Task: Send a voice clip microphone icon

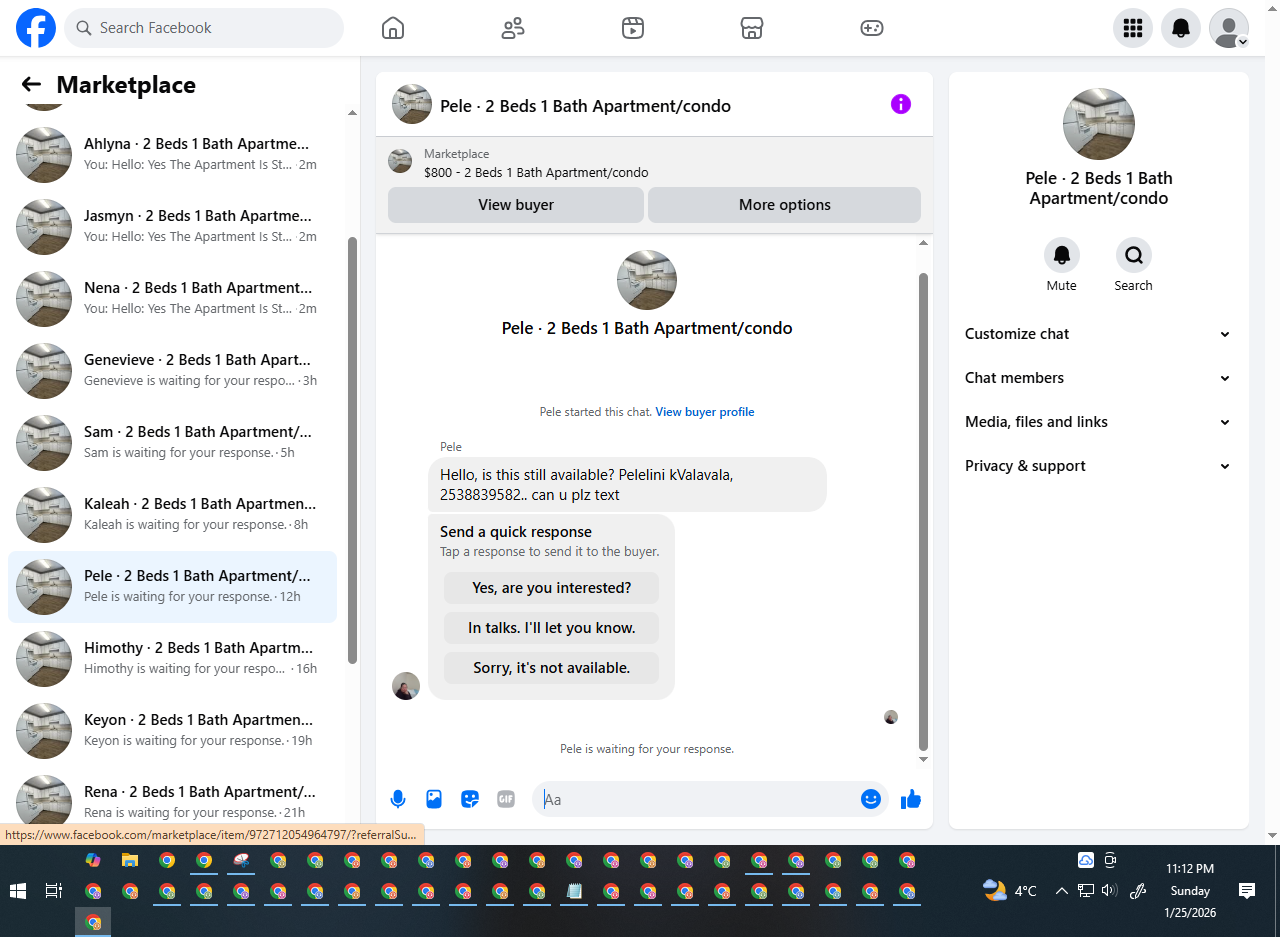Action: tap(398, 799)
